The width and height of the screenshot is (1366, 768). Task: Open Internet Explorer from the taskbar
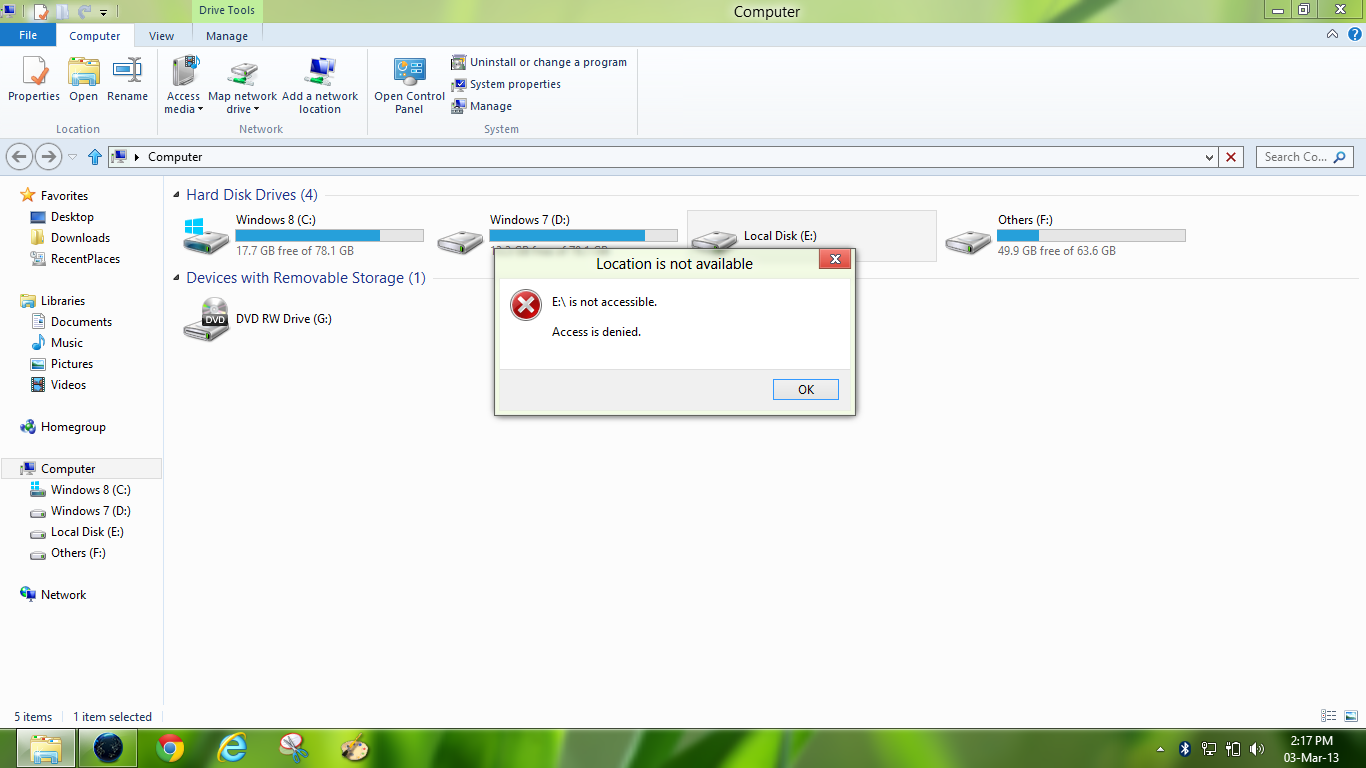232,748
